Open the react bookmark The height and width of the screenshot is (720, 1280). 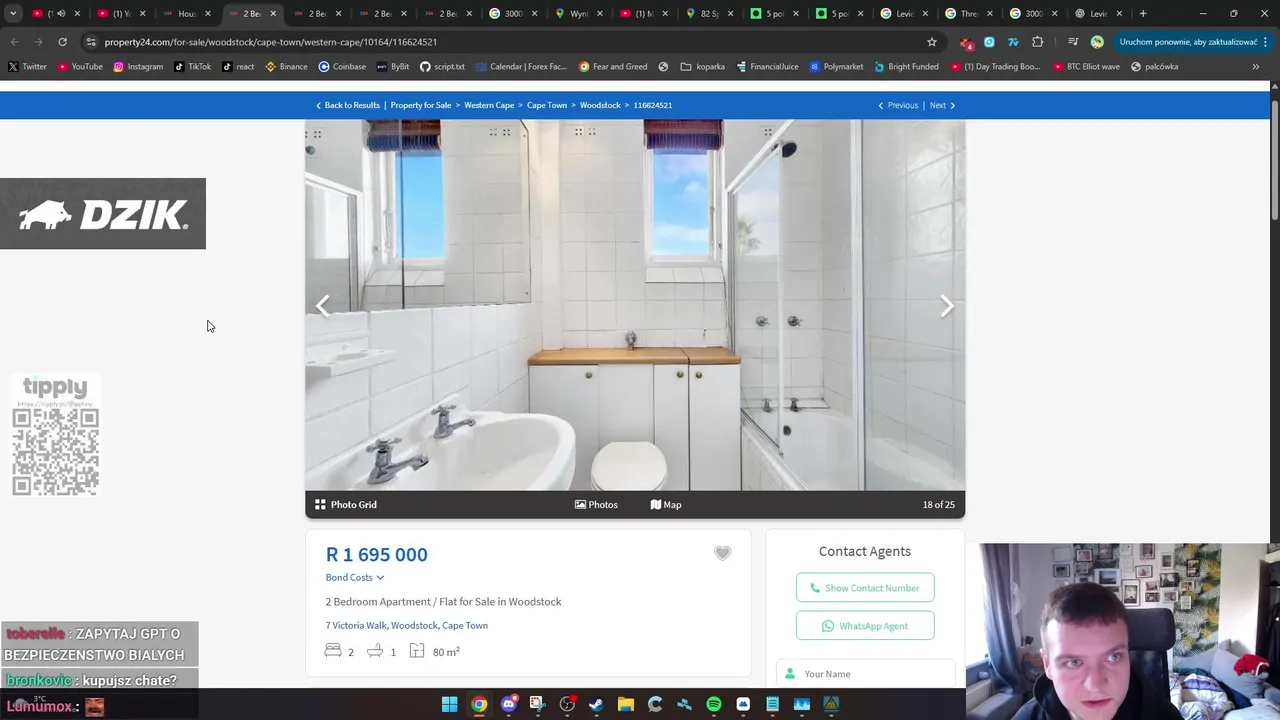238,67
